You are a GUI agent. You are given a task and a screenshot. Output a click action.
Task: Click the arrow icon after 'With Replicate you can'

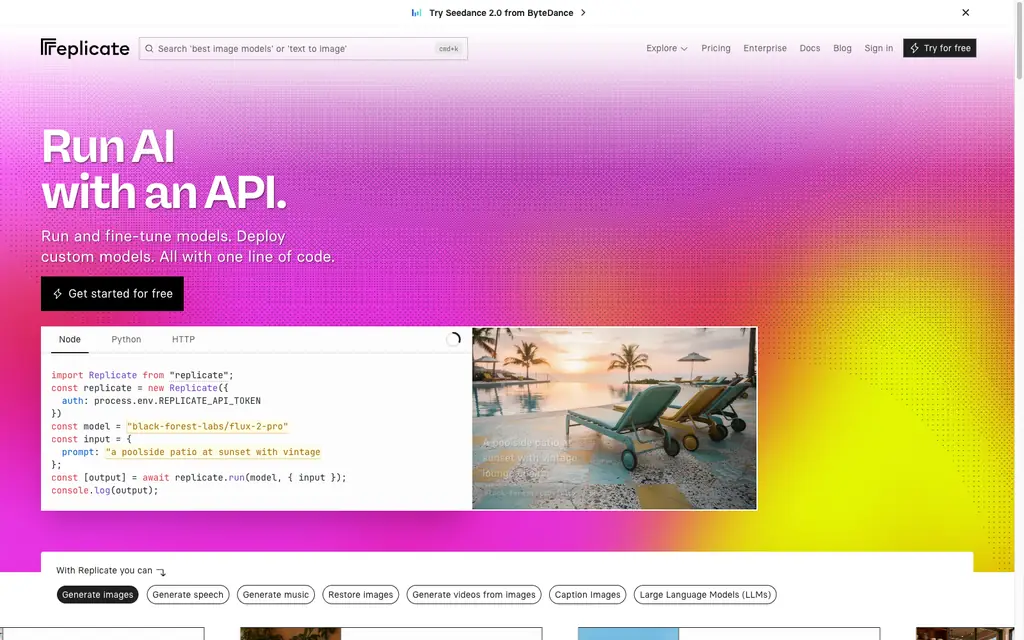[161, 571]
